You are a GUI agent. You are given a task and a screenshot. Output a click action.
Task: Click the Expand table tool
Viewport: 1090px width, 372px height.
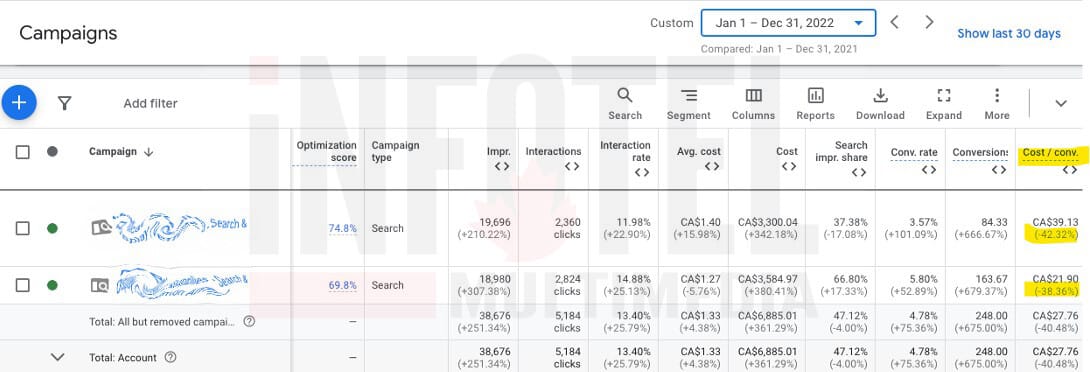(943, 104)
